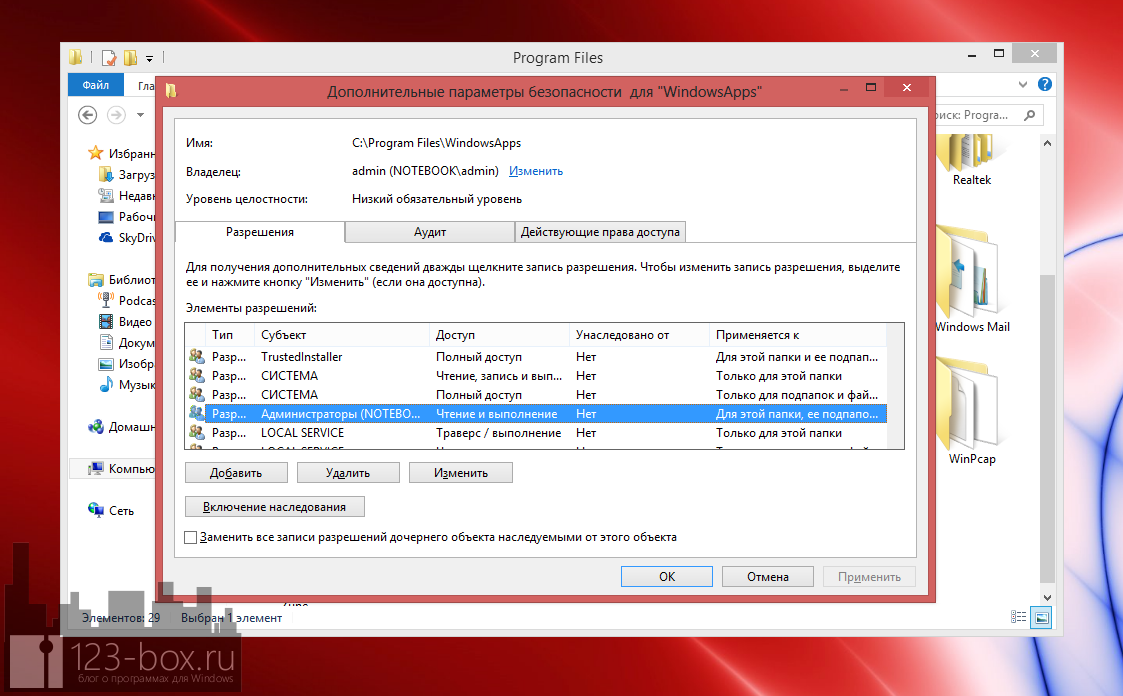Click the Добавить button

[x=236, y=472]
